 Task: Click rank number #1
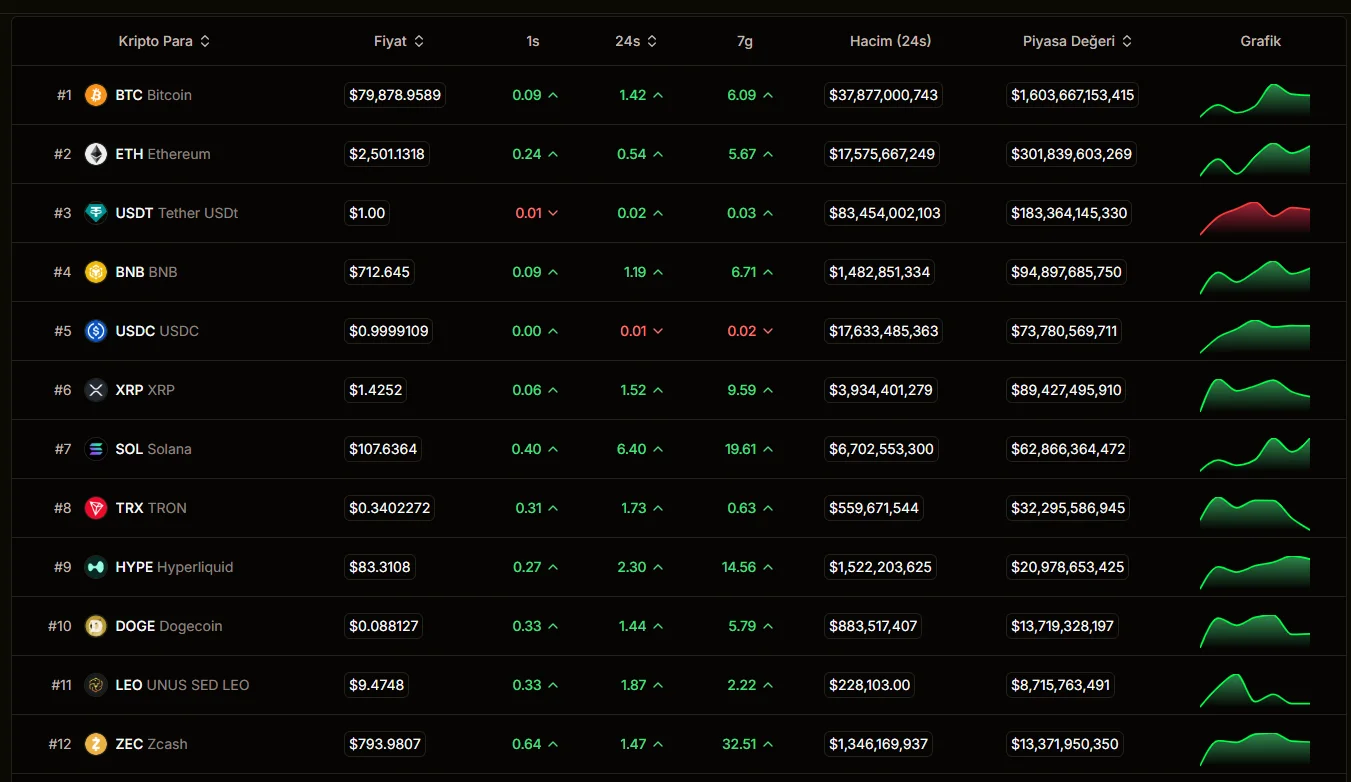pos(64,95)
